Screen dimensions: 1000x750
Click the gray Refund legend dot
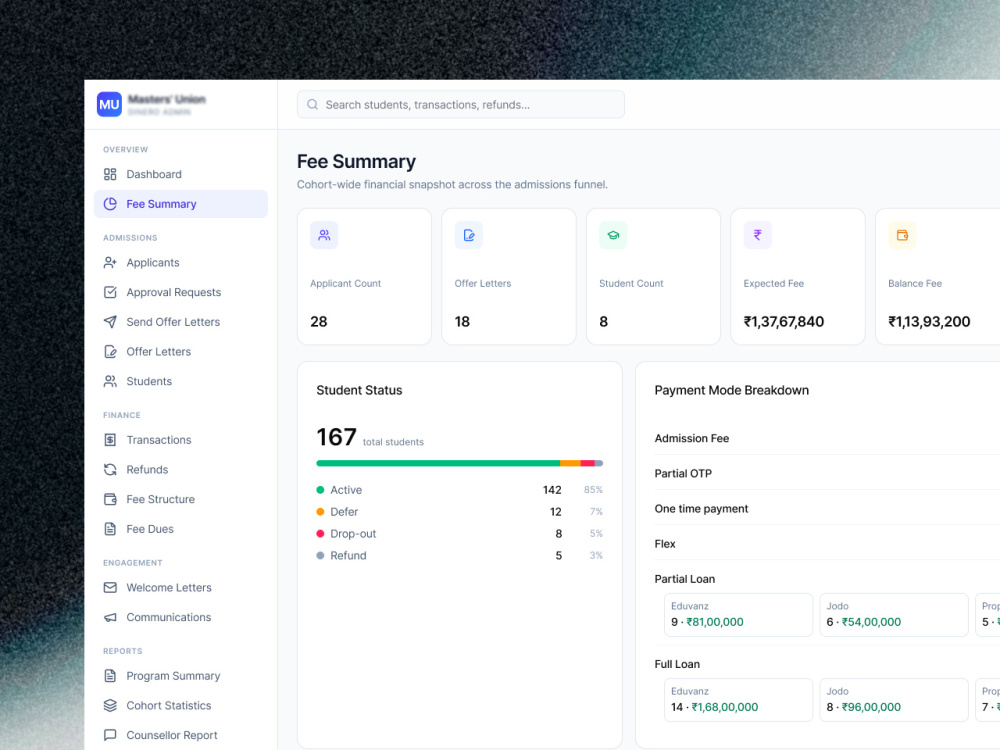(320, 555)
